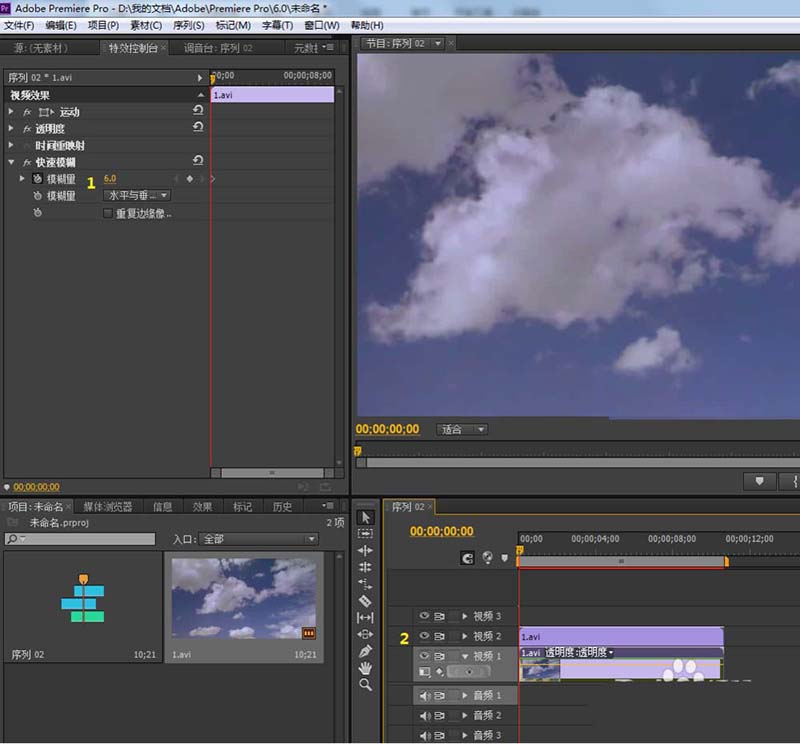Image resolution: width=800 pixels, height=744 pixels.
Task: Expand the 运动 effect properties
Action: [x=11, y=111]
